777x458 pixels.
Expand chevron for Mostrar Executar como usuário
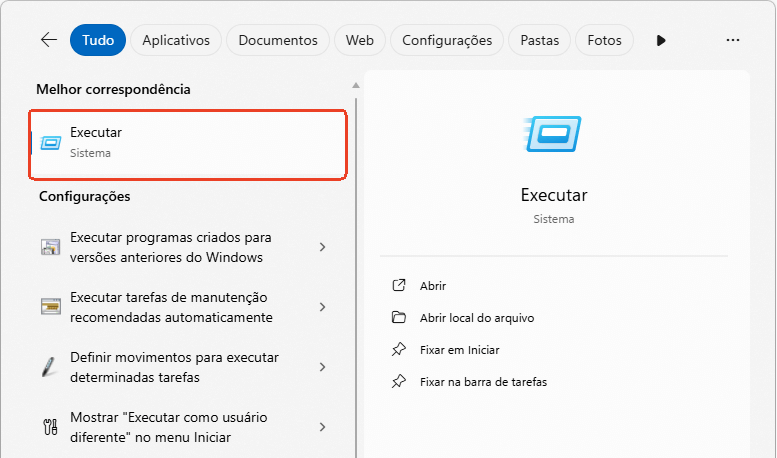pos(323,427)
